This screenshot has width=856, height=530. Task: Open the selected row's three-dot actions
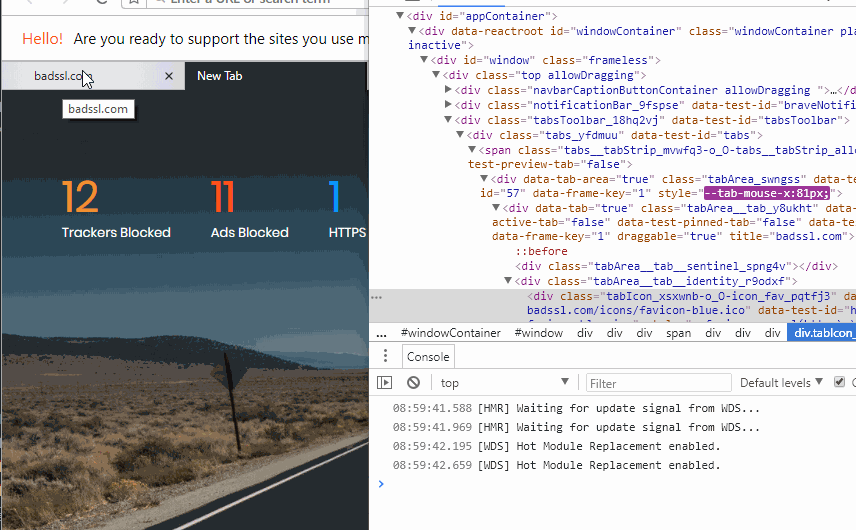pos(377,297)
